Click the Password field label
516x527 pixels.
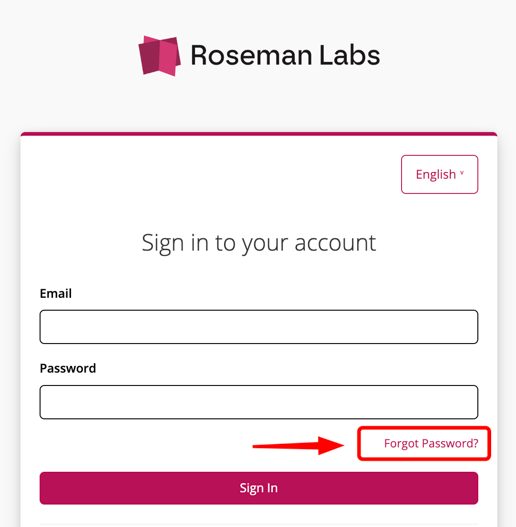[x=68, y=368]
